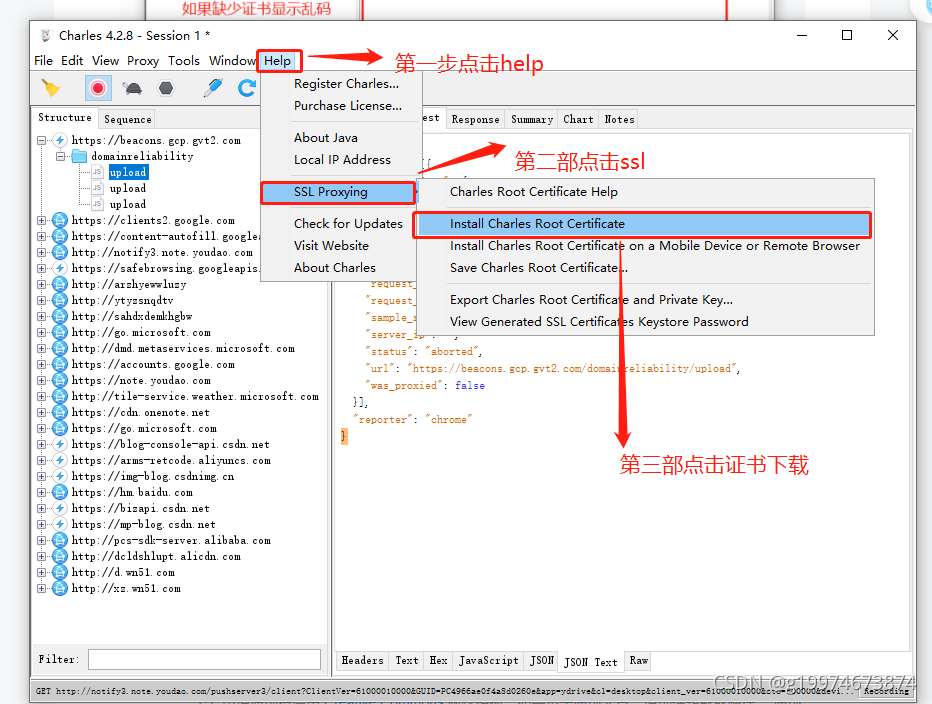This screenshot has height=704, width=932.
Task: Choose Purchase License... menu entry
Action: click(348, 106)
